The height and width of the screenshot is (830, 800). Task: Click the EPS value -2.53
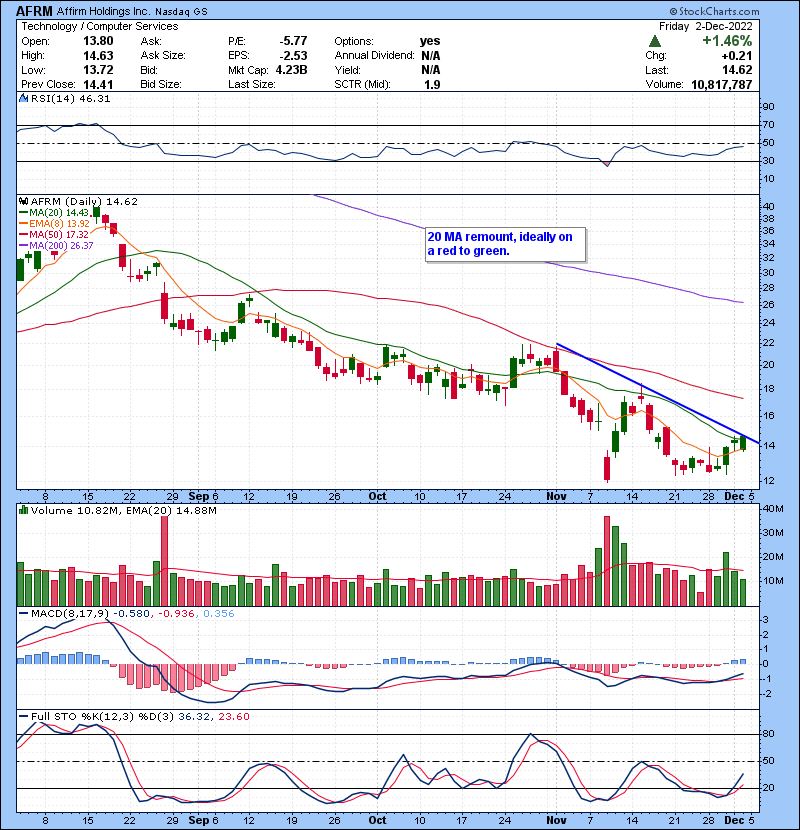click(x=293, y=56)
